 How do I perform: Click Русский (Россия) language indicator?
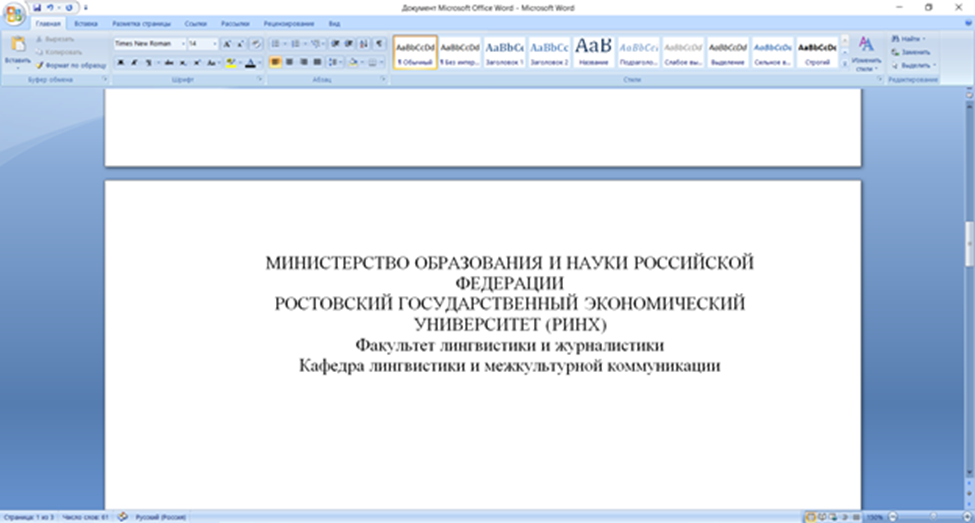(160, 517)
